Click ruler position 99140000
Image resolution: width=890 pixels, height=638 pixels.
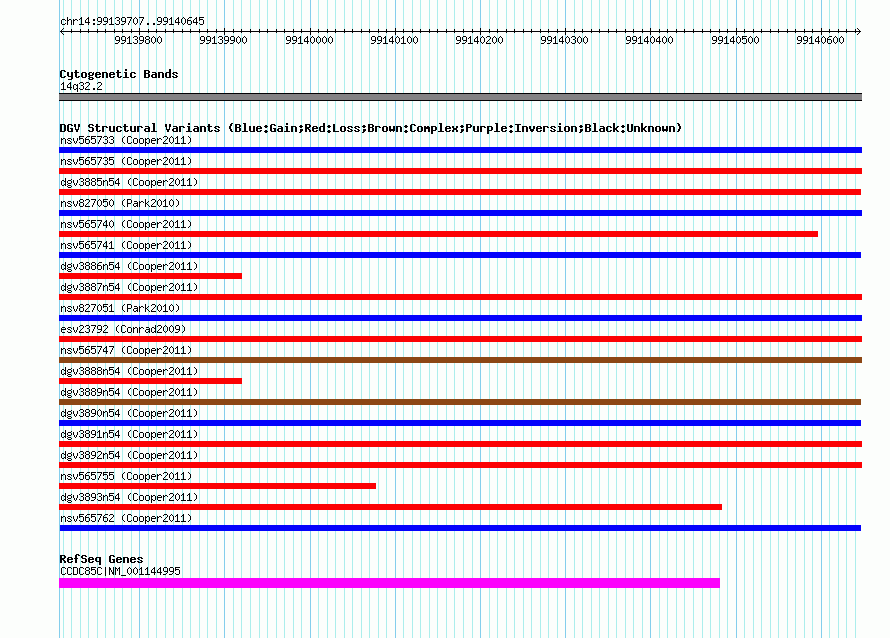pos(309,40)
